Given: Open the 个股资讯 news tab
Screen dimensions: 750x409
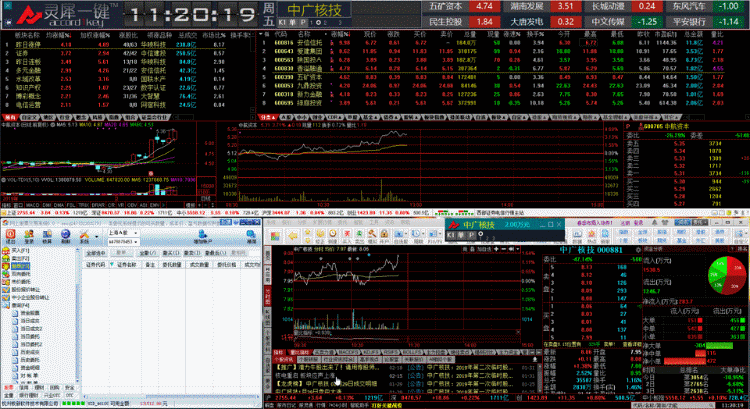Looking at the screenshot, I should [x=284, y=359].
